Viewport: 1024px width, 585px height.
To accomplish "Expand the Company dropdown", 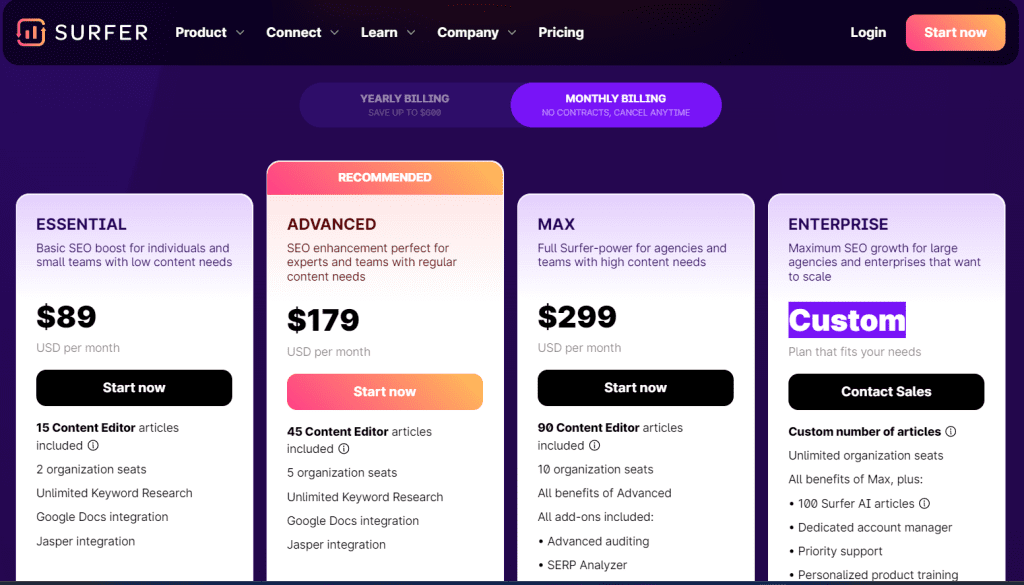I will pos(477,32).
